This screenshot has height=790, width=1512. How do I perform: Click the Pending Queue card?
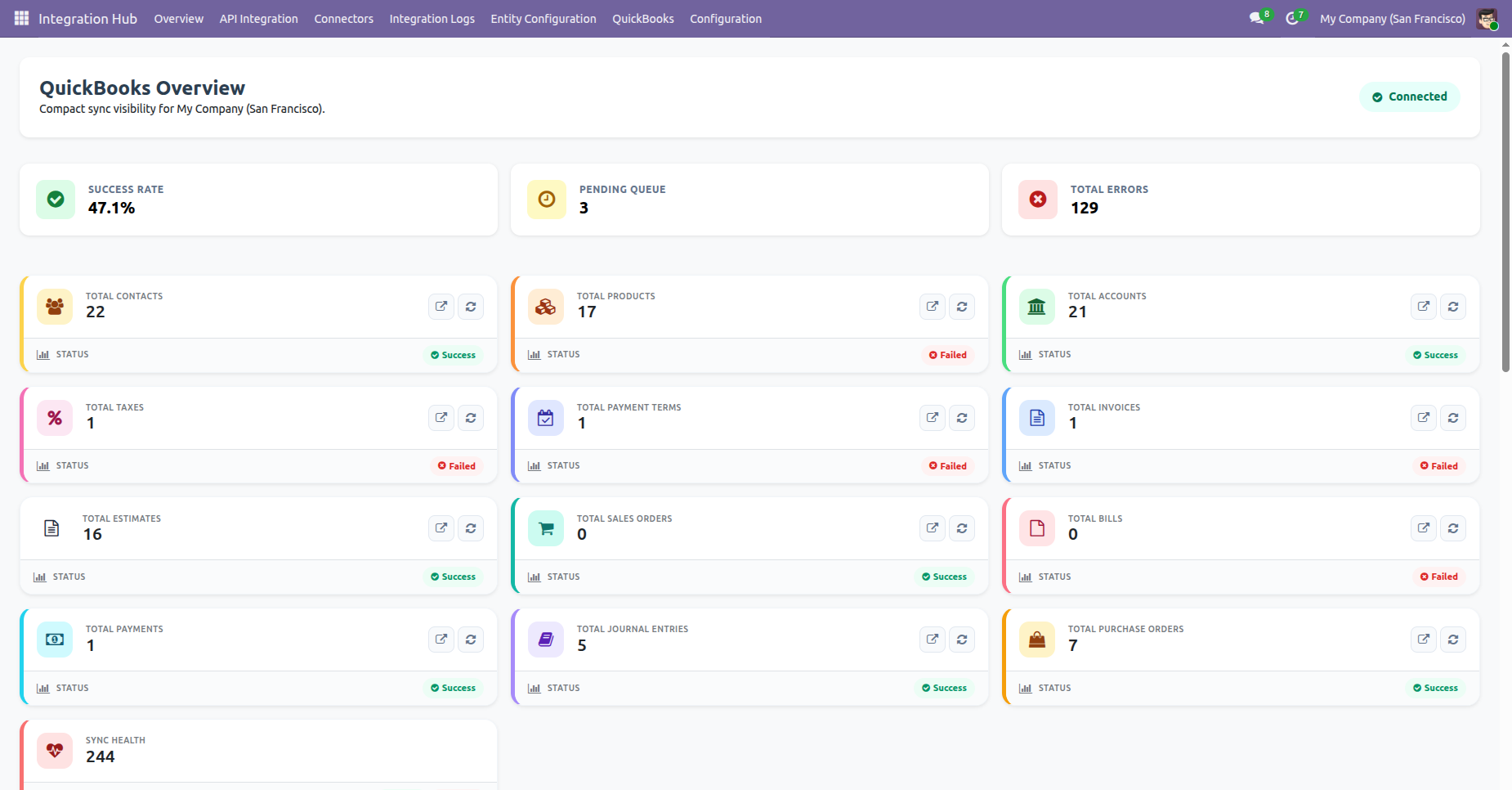pos(749,200)
